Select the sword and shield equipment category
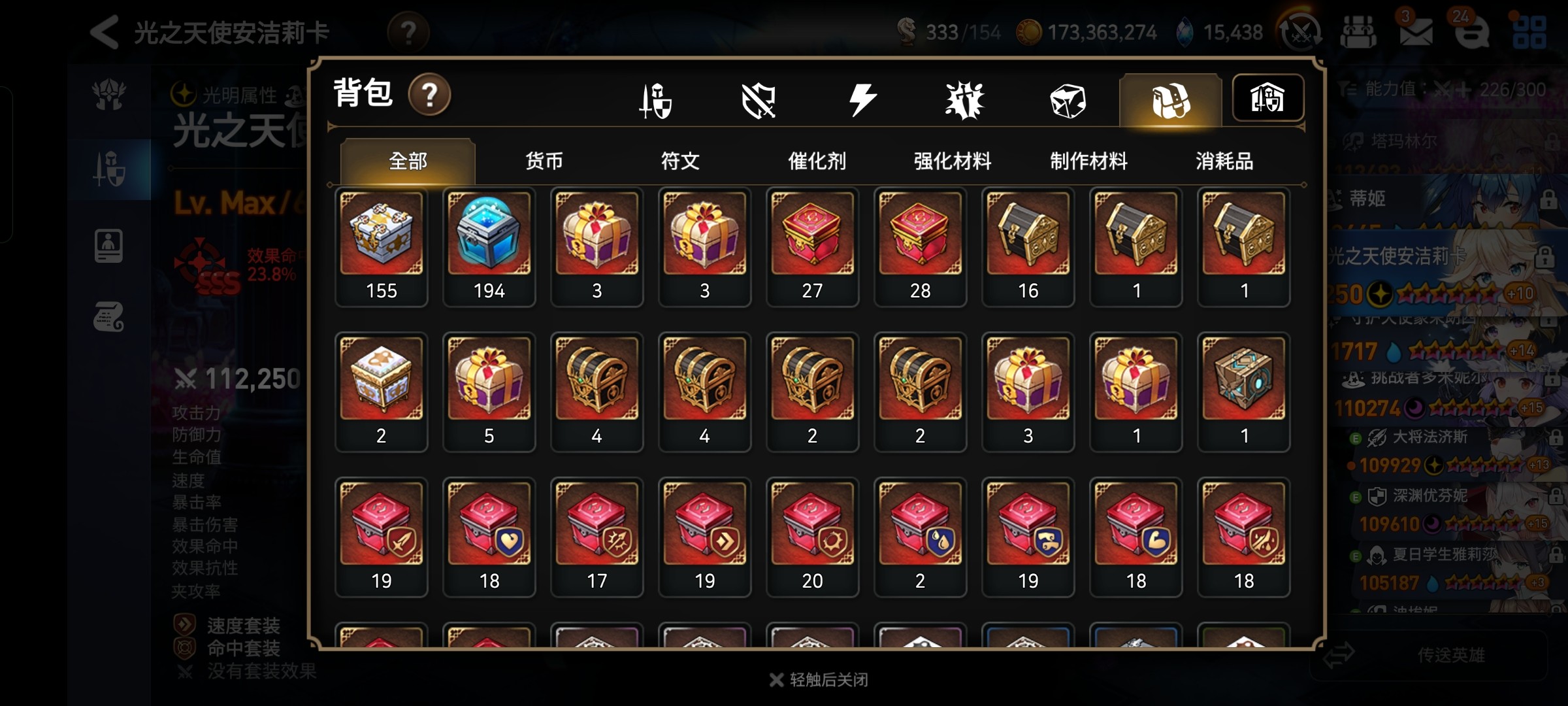Screen dimensions: 1568x706 click(656, 101)
